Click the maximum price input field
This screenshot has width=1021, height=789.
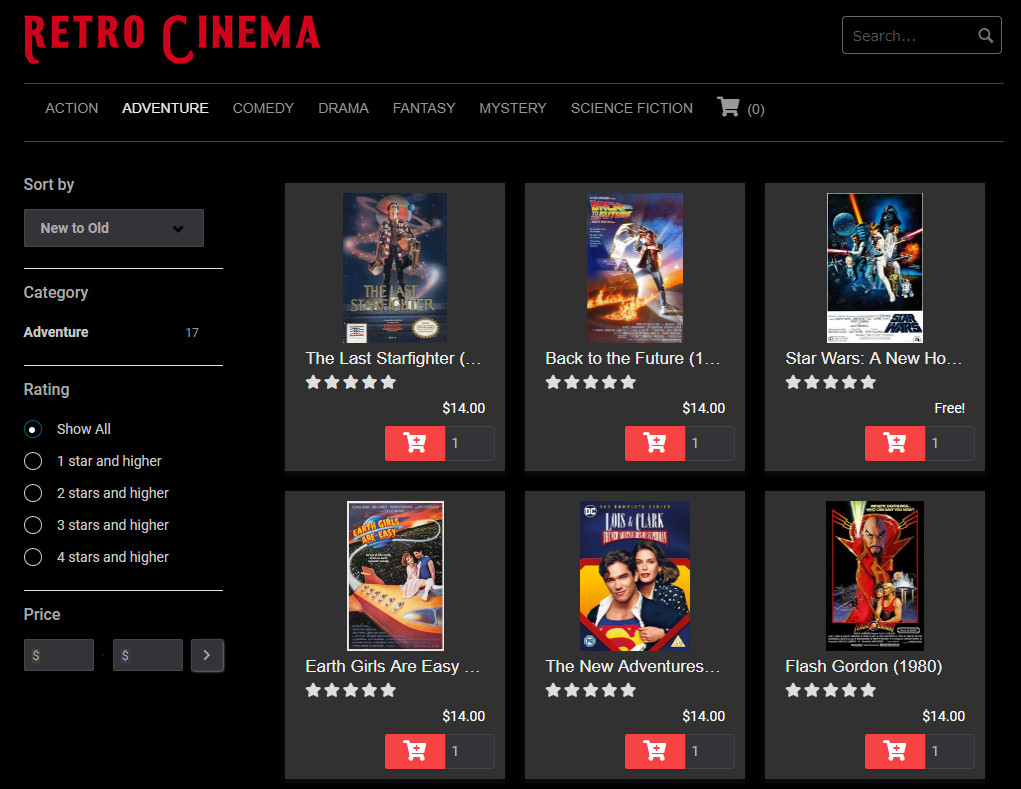tap(148, 655)
